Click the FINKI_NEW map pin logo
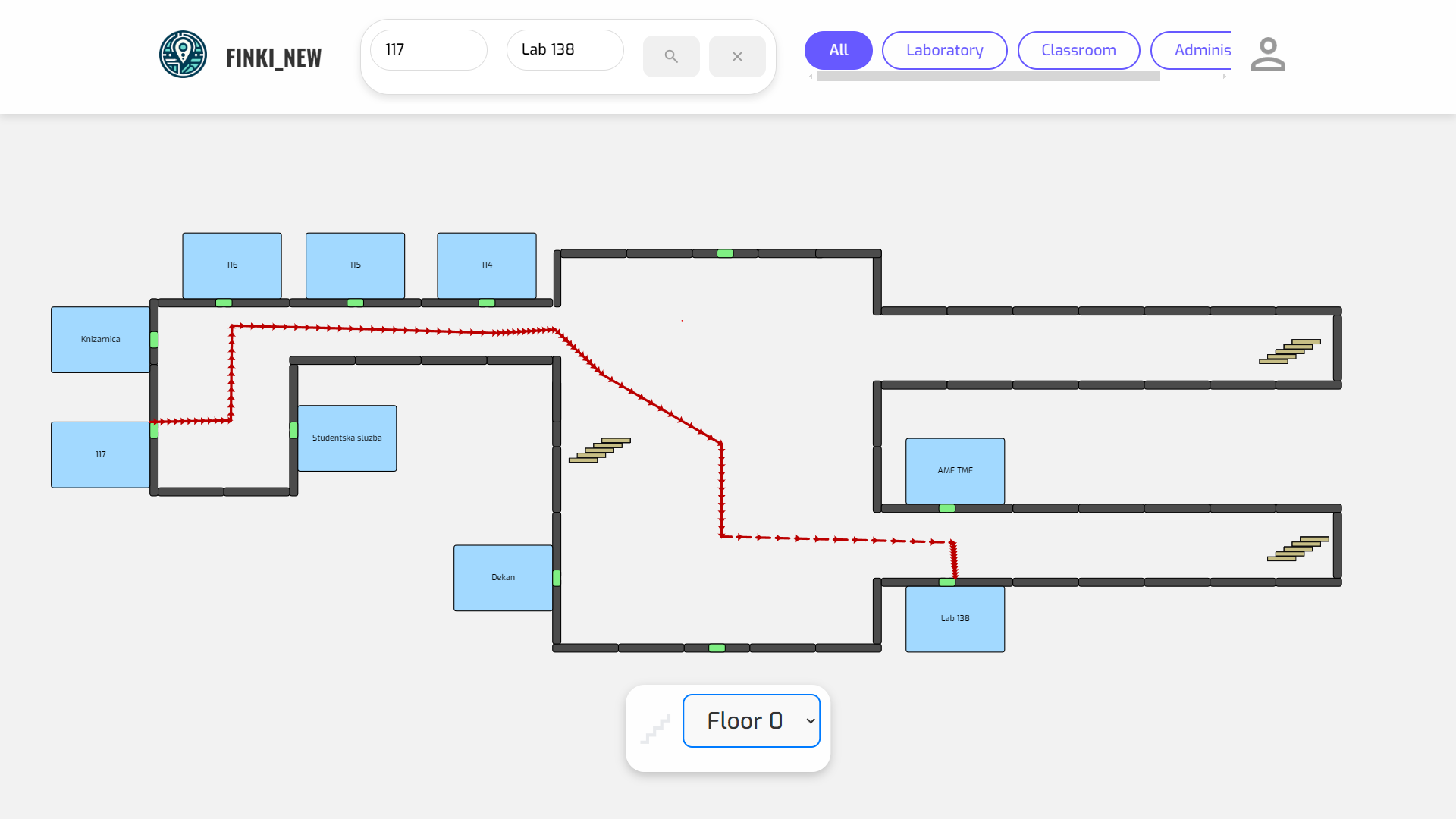 click(183, 55)
